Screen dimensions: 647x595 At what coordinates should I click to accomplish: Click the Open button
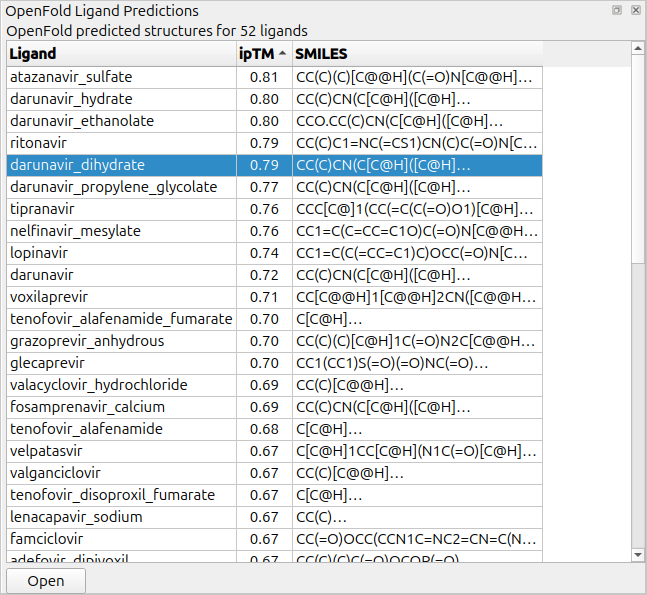pos(46,581)
